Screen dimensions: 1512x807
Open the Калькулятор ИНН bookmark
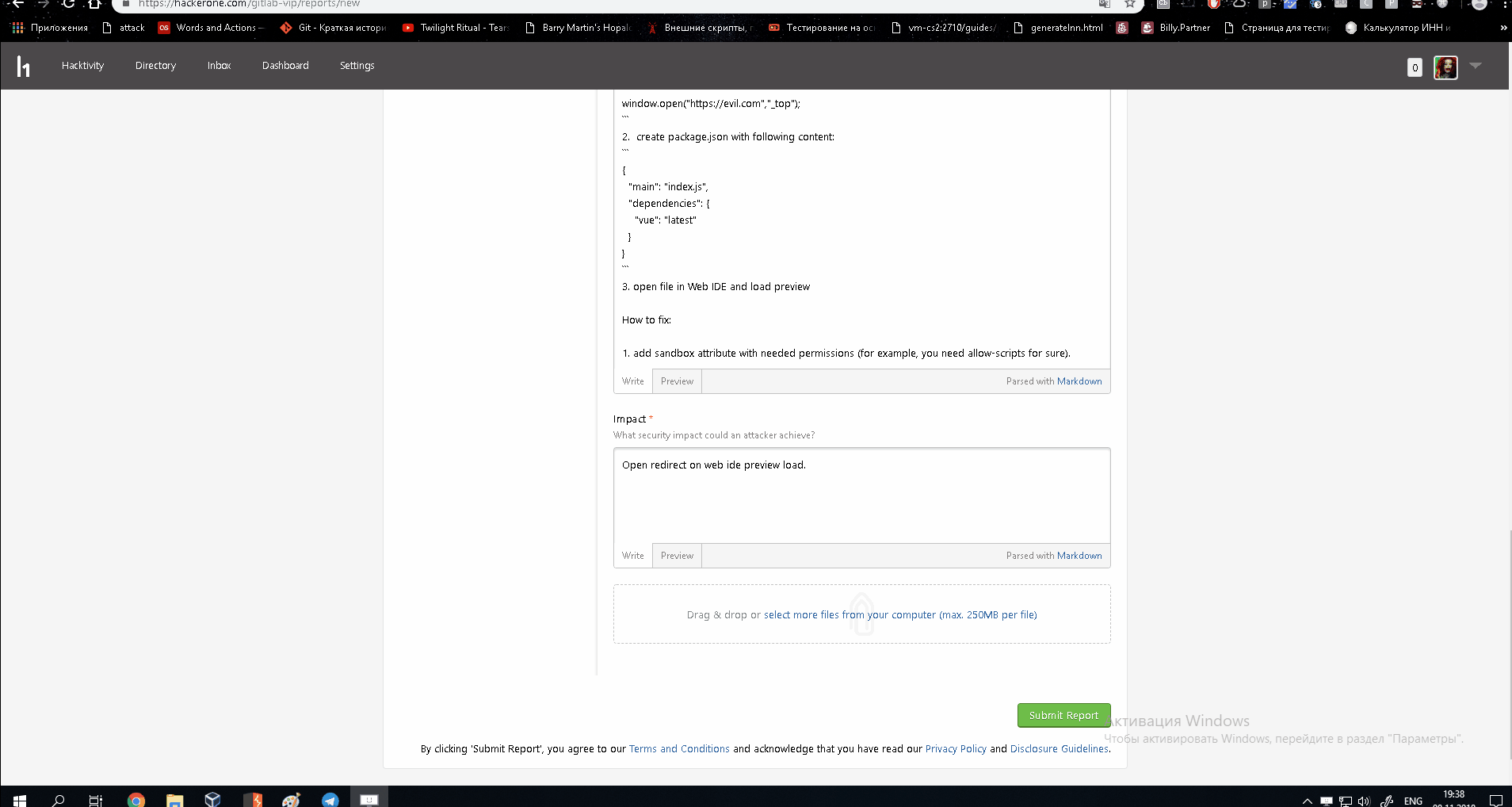[x=1399, y=28]
